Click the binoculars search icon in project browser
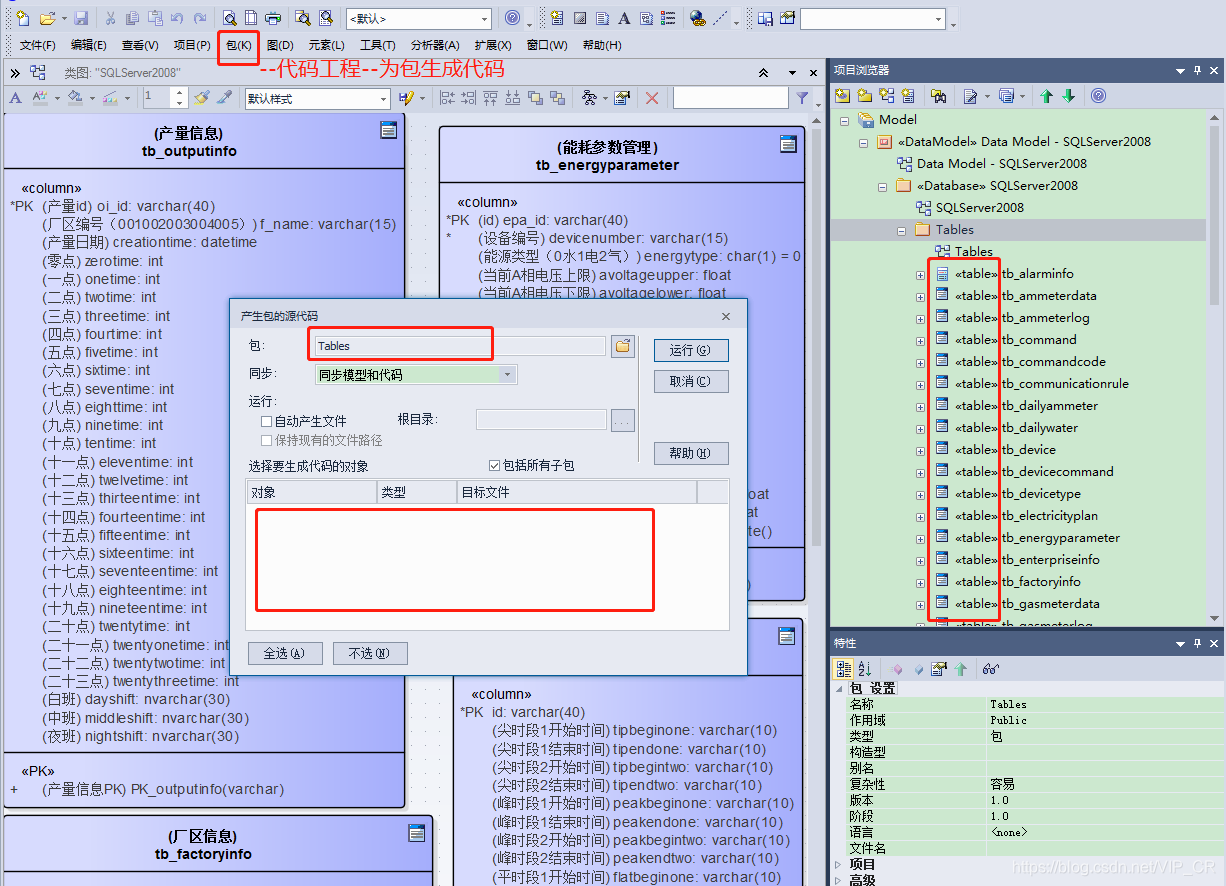 [x=938, y=96]
